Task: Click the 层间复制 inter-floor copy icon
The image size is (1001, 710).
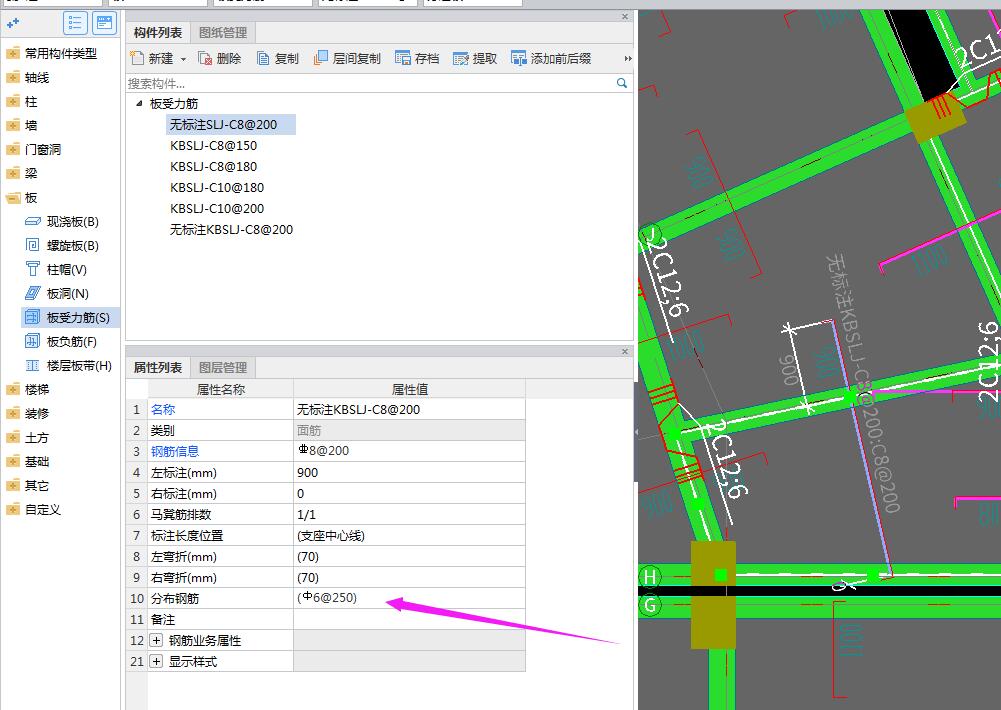Action: coord(321,59)
